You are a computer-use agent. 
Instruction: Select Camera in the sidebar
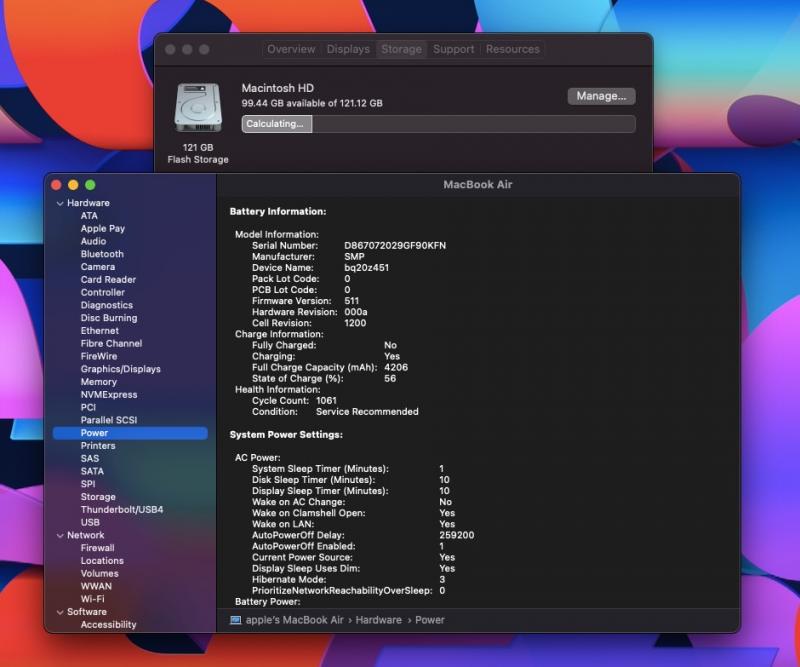tap(97, 267)
